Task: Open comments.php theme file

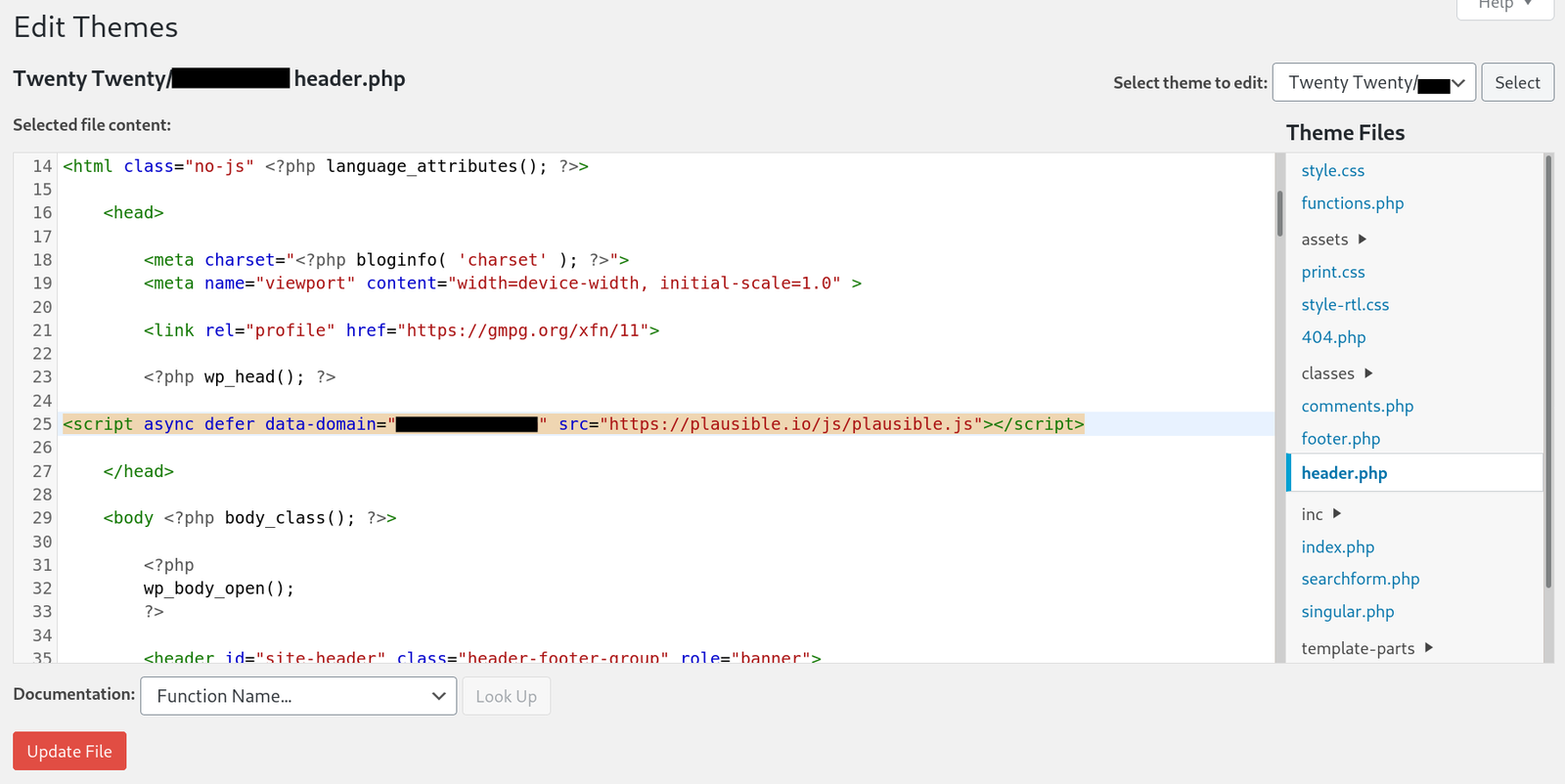Action: [1357, 406]
